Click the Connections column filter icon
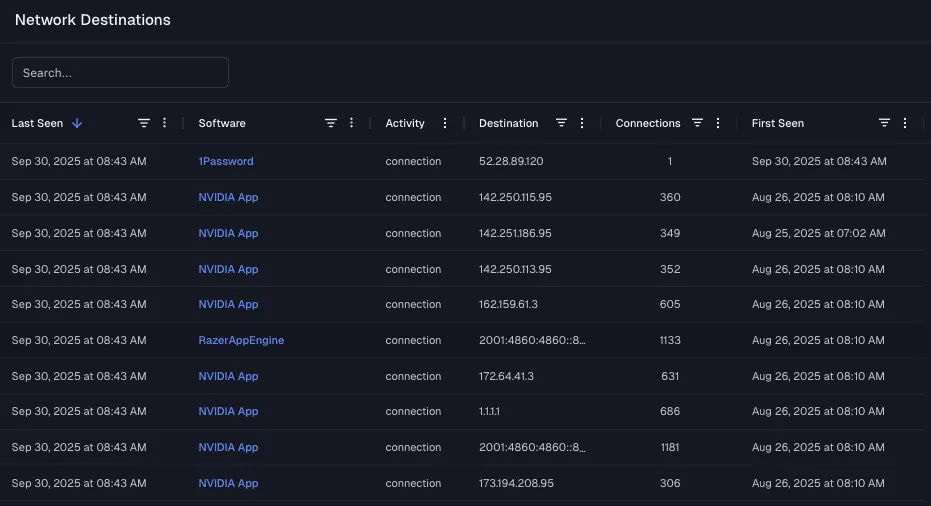 click(x=698, y=123)
